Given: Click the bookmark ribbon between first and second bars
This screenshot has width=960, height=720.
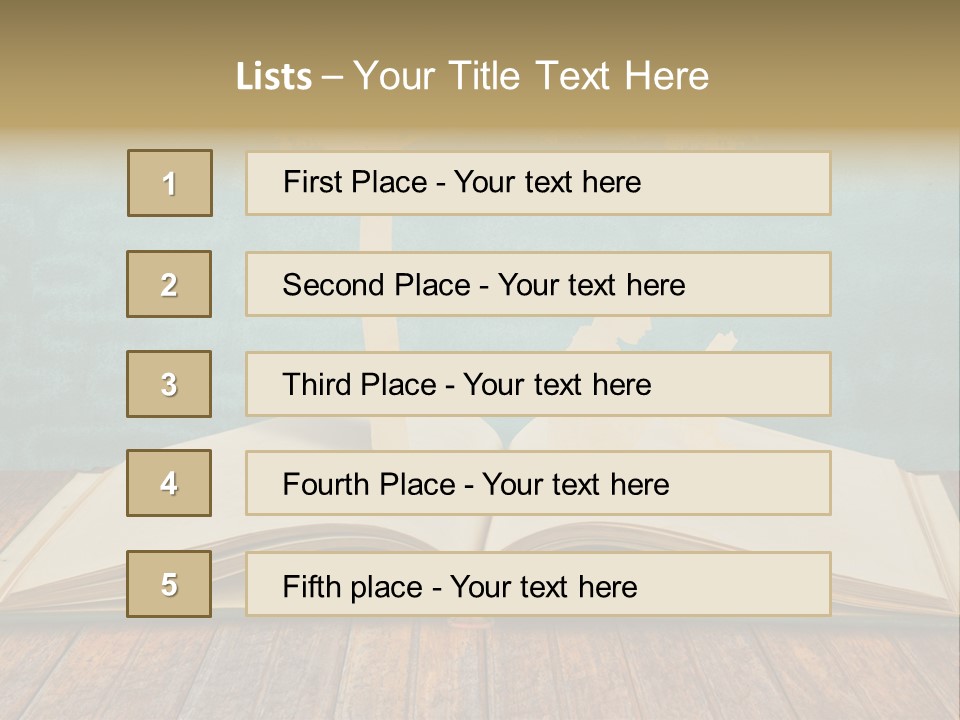Looking at the screenshot, I should click(377, 233).
